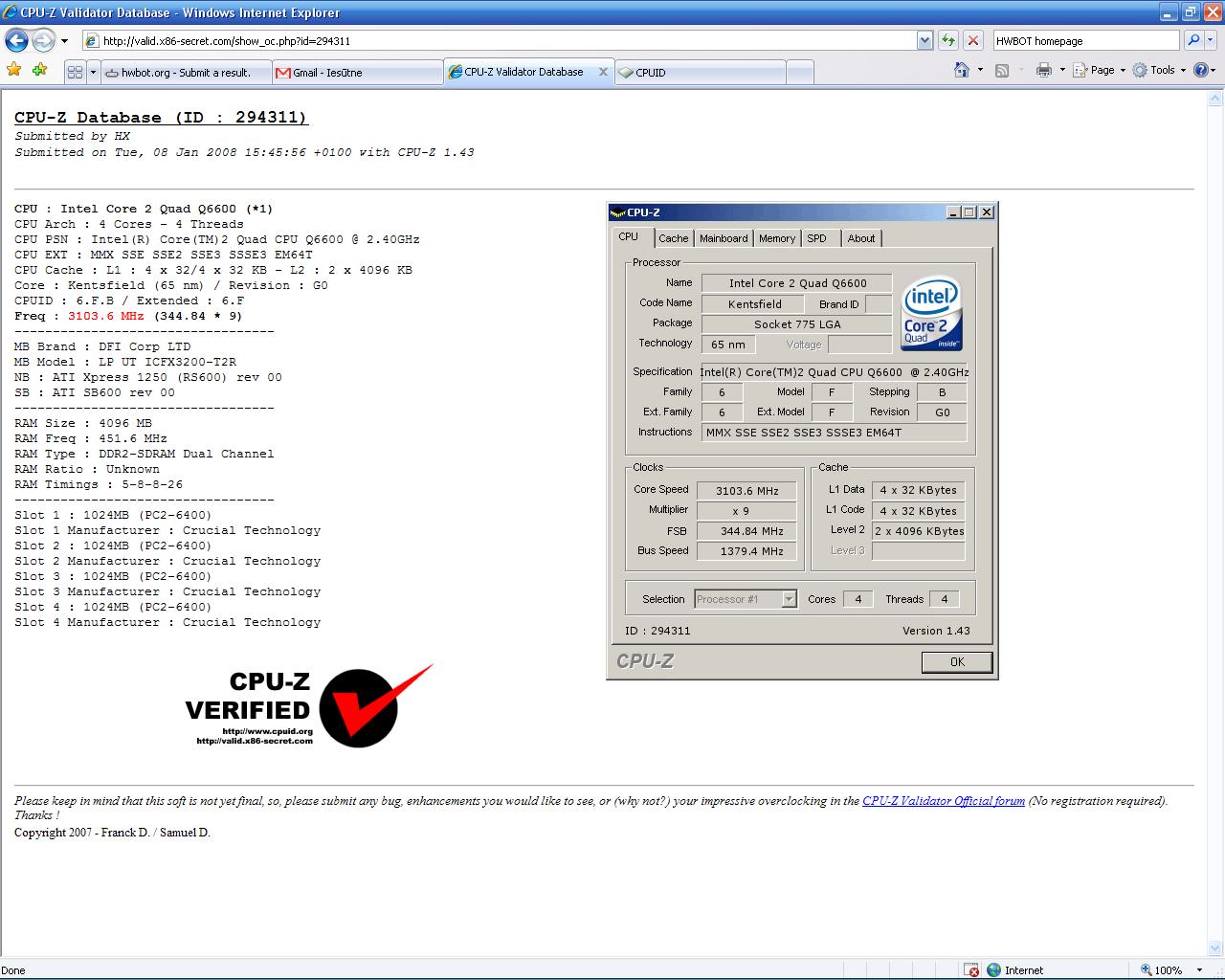Switch to the CPUID browser tab
Image resolution: width=1225 pixels, height=980 pixels.
(x=700, y=72)
